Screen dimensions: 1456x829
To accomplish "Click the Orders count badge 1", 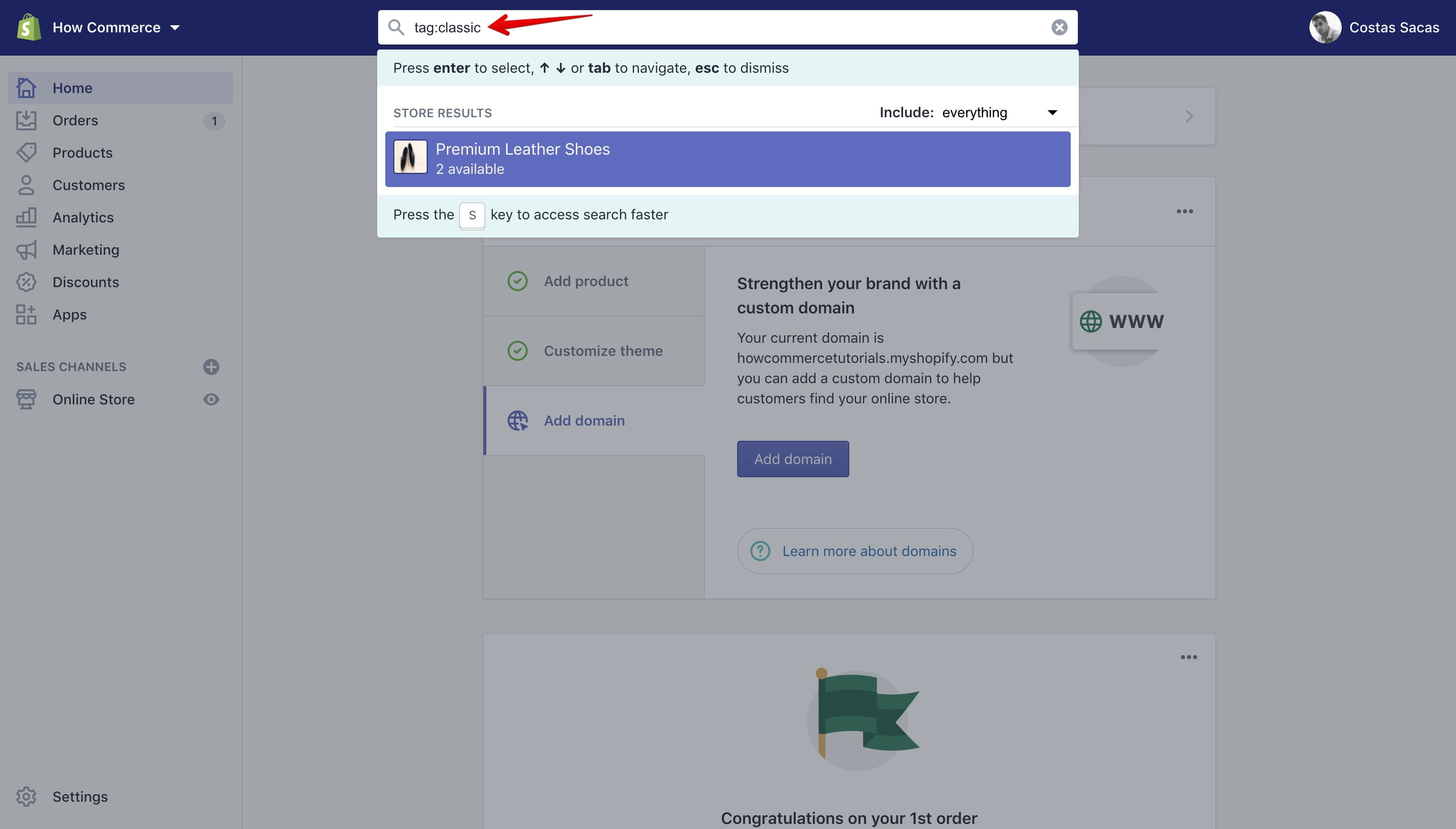I will tap(214, 121).
